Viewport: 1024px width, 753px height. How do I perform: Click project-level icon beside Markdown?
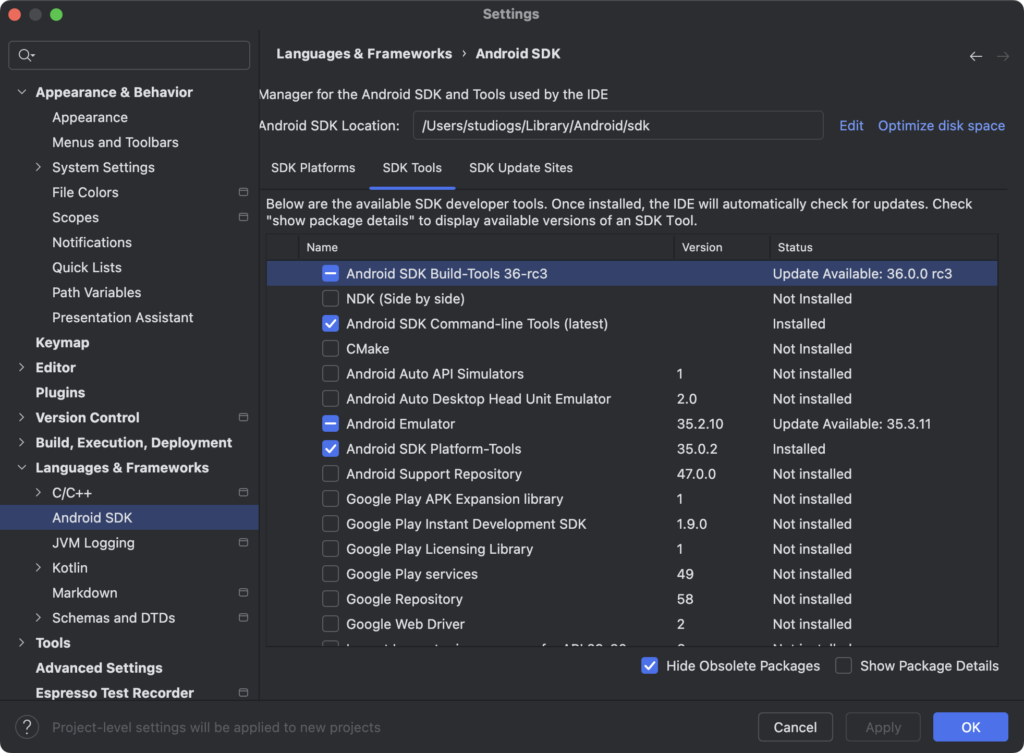click(x=244, y=592)
